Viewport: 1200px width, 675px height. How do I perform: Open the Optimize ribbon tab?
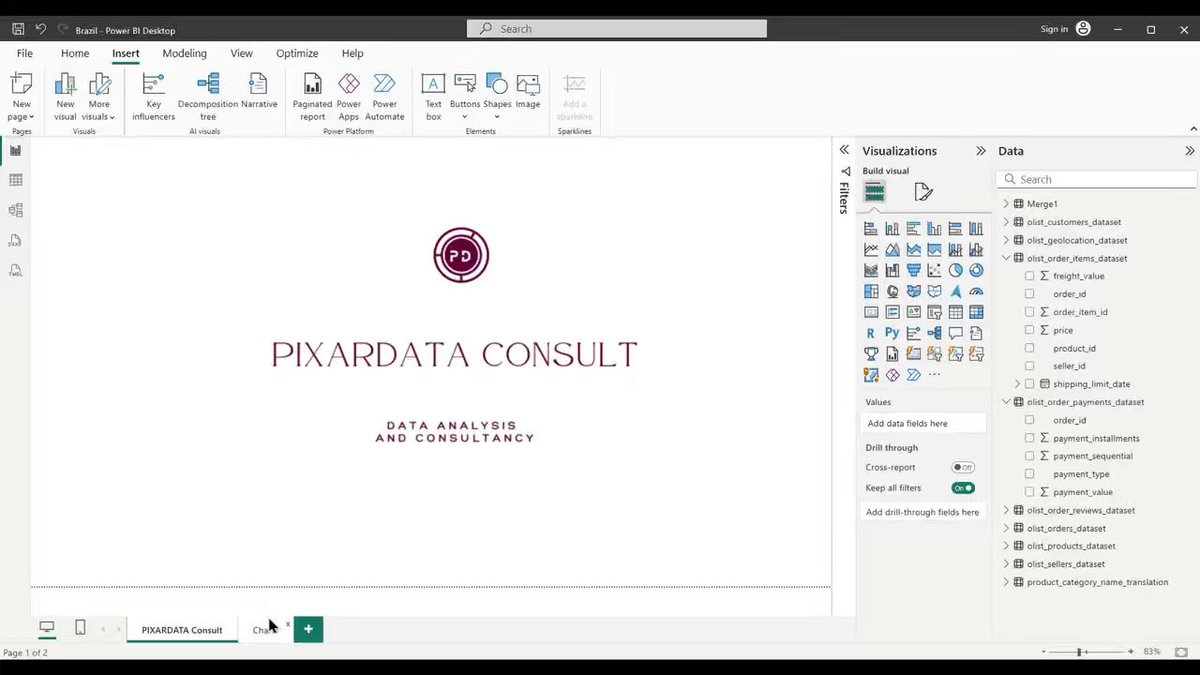coord(297,53)
